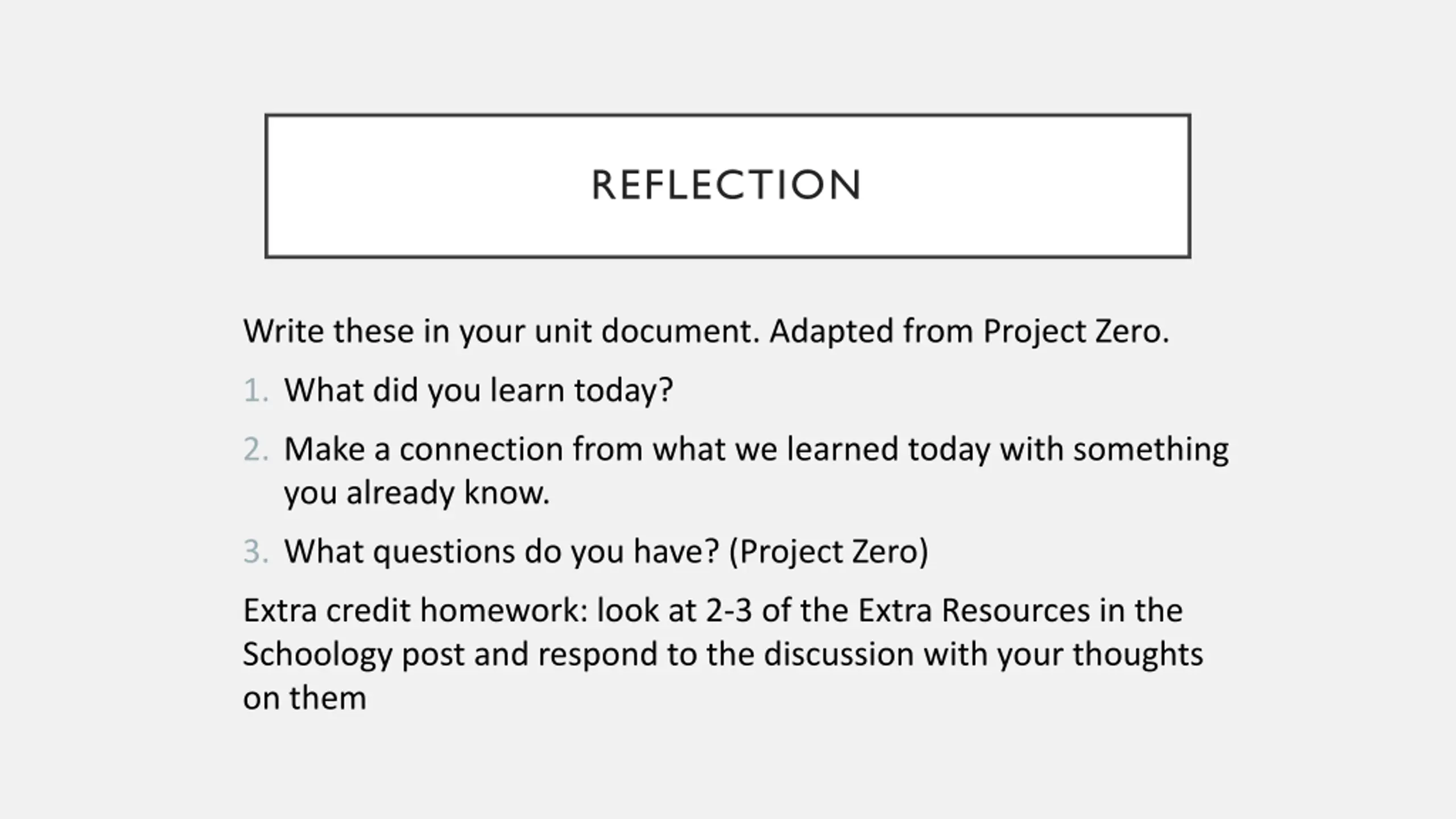Click the '(Project Zero)' citation in item 3
1456x819 pixels.
(829, 552)
